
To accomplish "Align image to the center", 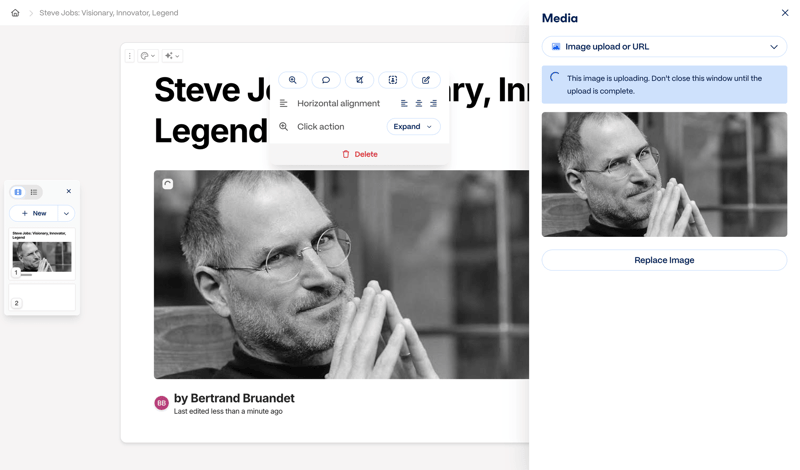I will tap(419, 103).
